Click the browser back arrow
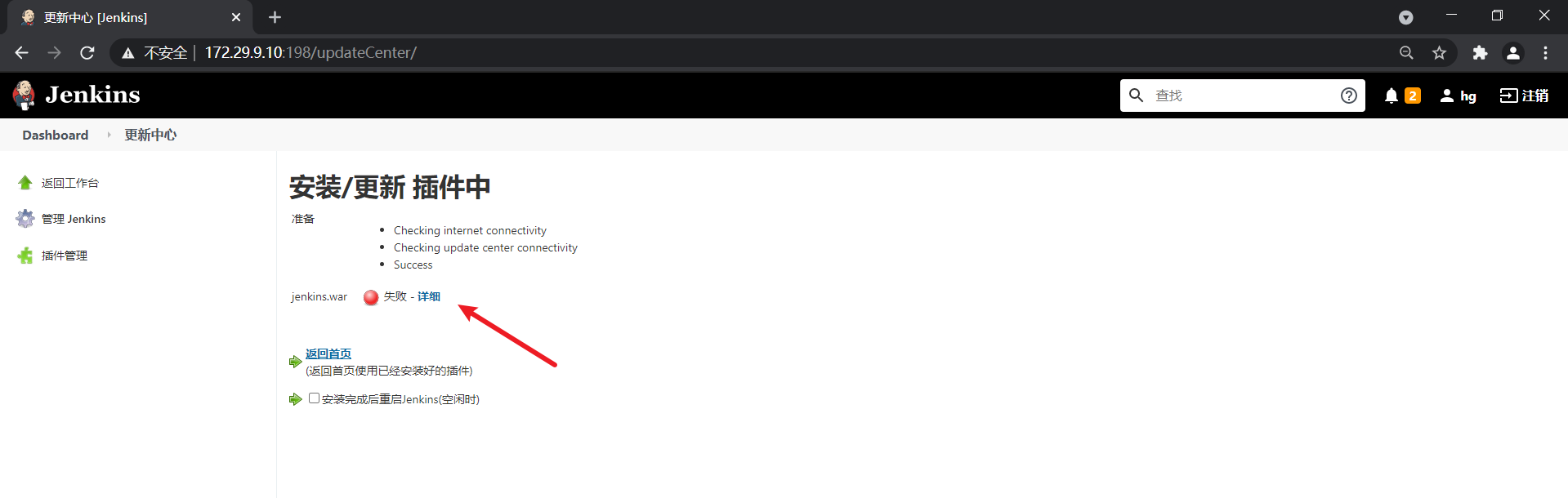 click(x=22, y=53)
